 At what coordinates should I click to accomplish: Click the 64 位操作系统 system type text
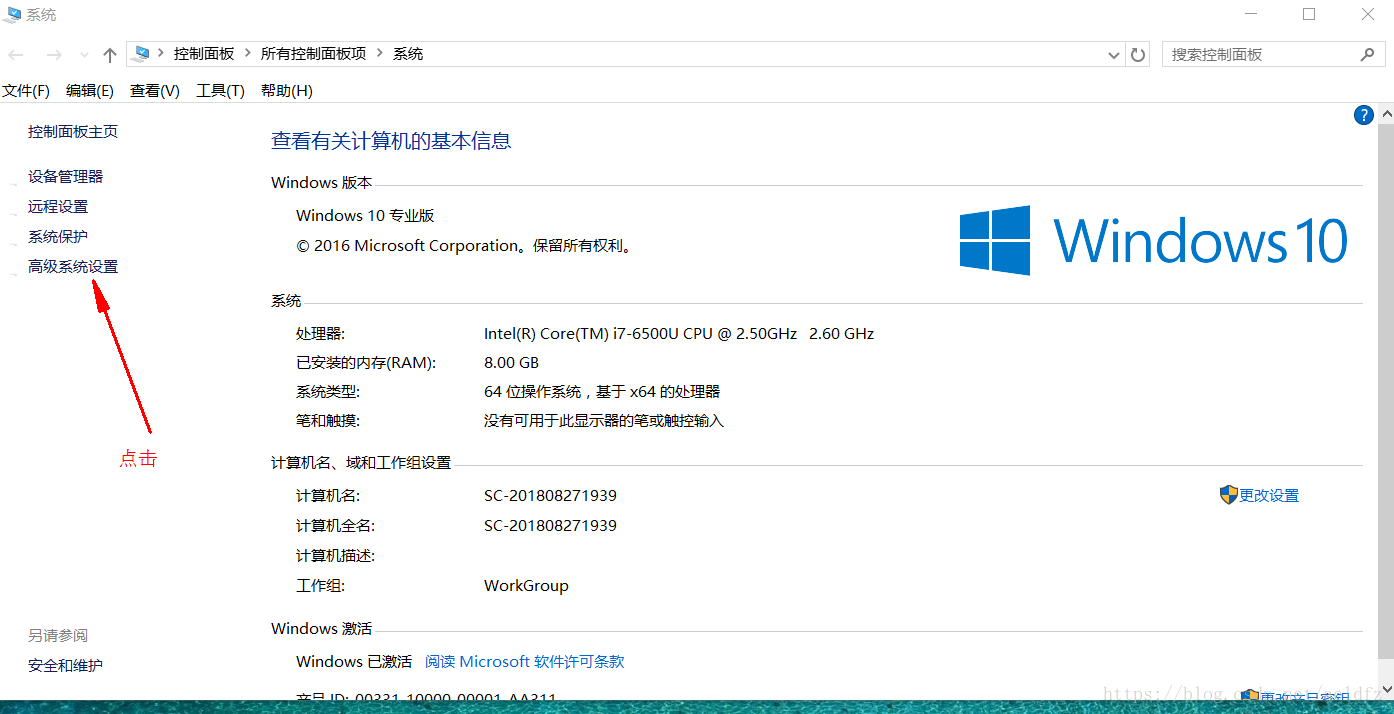pos(602,392)
